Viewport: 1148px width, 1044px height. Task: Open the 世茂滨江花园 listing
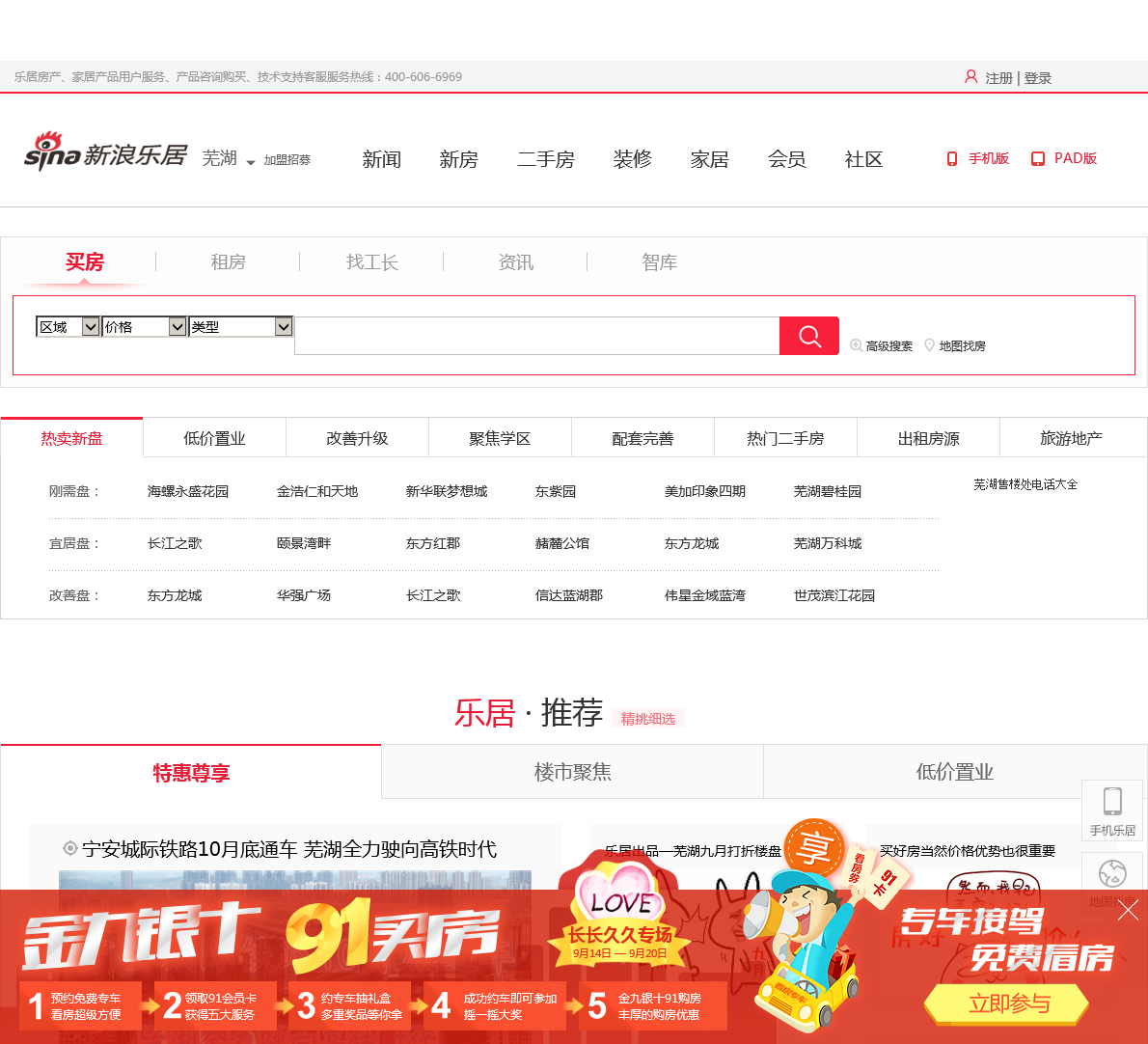[x=834, y=595]
